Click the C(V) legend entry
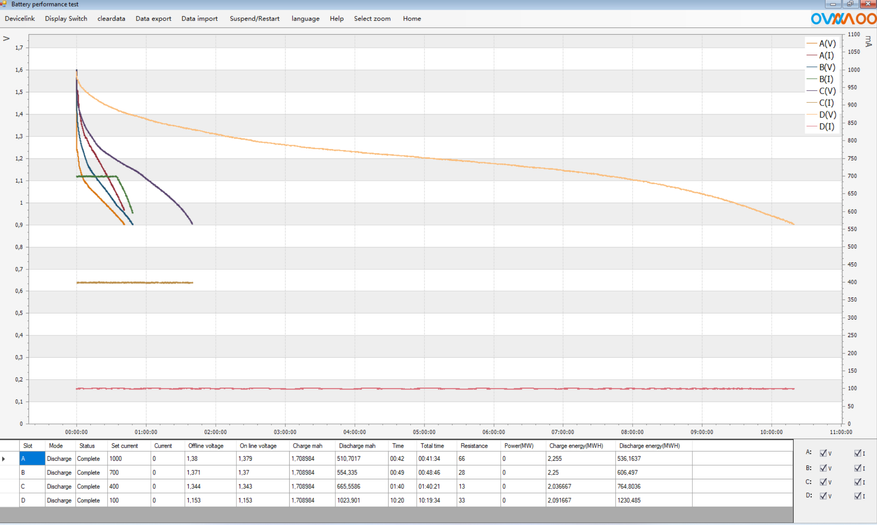Screen dimensions: 877x525 pos(822,91)
